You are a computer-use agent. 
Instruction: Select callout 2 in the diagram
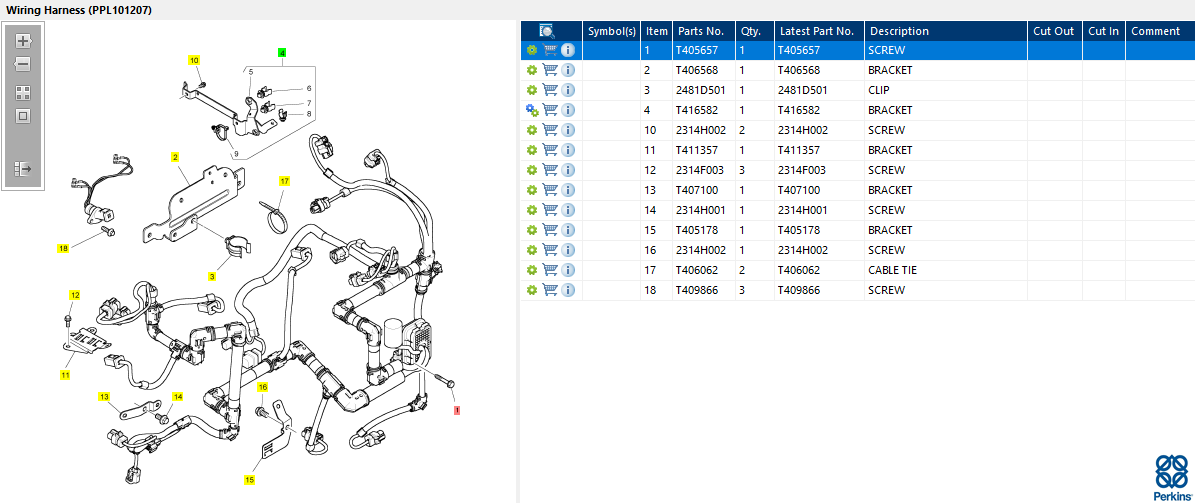tap(175, 157)
